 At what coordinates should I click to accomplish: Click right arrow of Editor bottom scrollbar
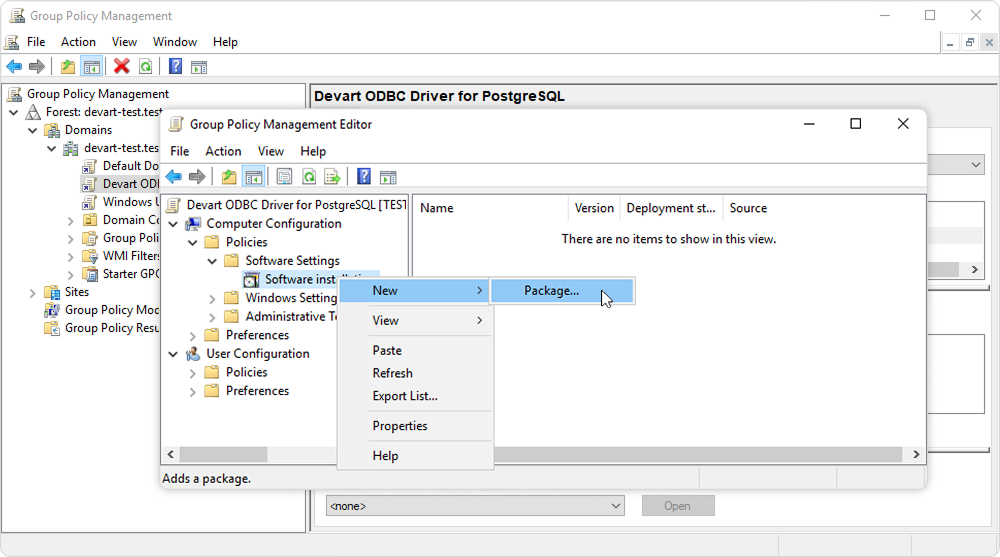point(916,454)
